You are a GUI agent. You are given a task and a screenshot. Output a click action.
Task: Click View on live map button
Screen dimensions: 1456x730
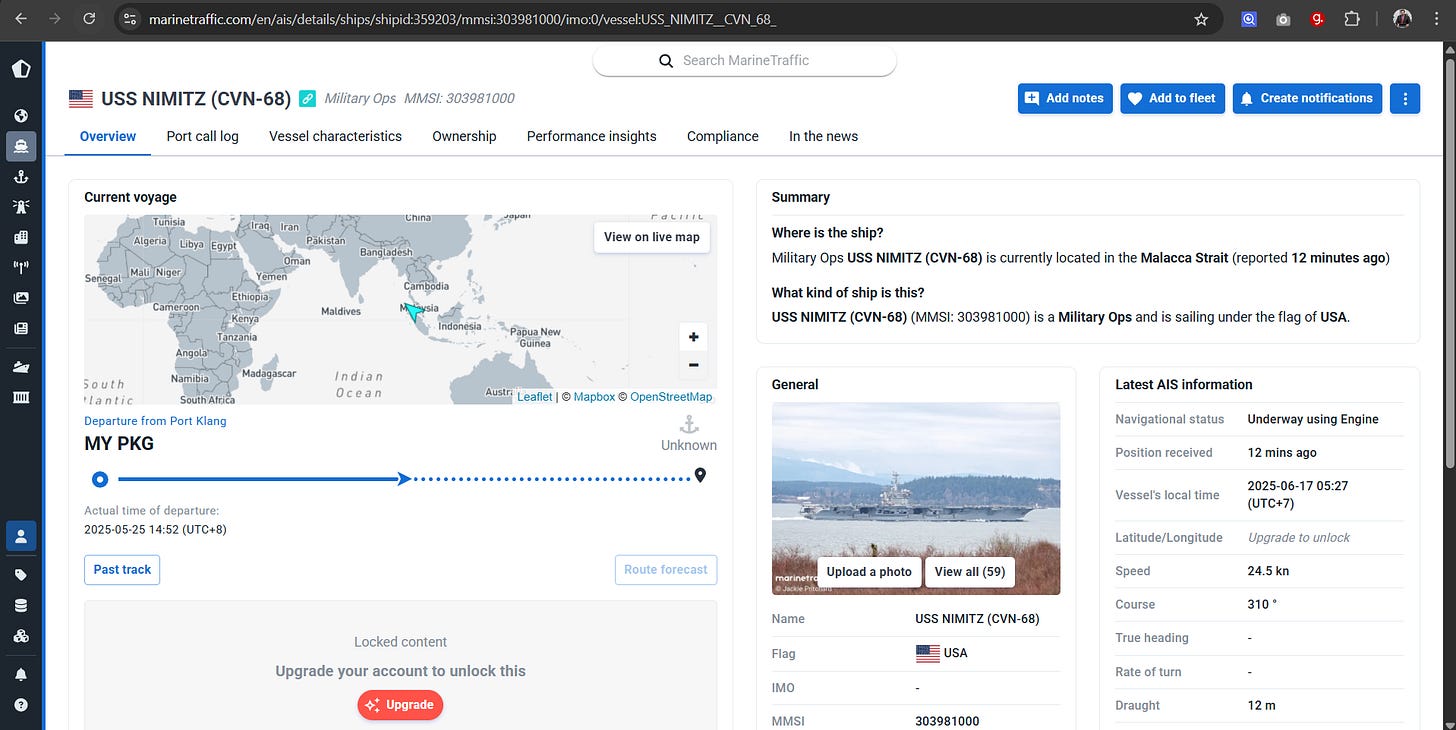tap(652, 237)
